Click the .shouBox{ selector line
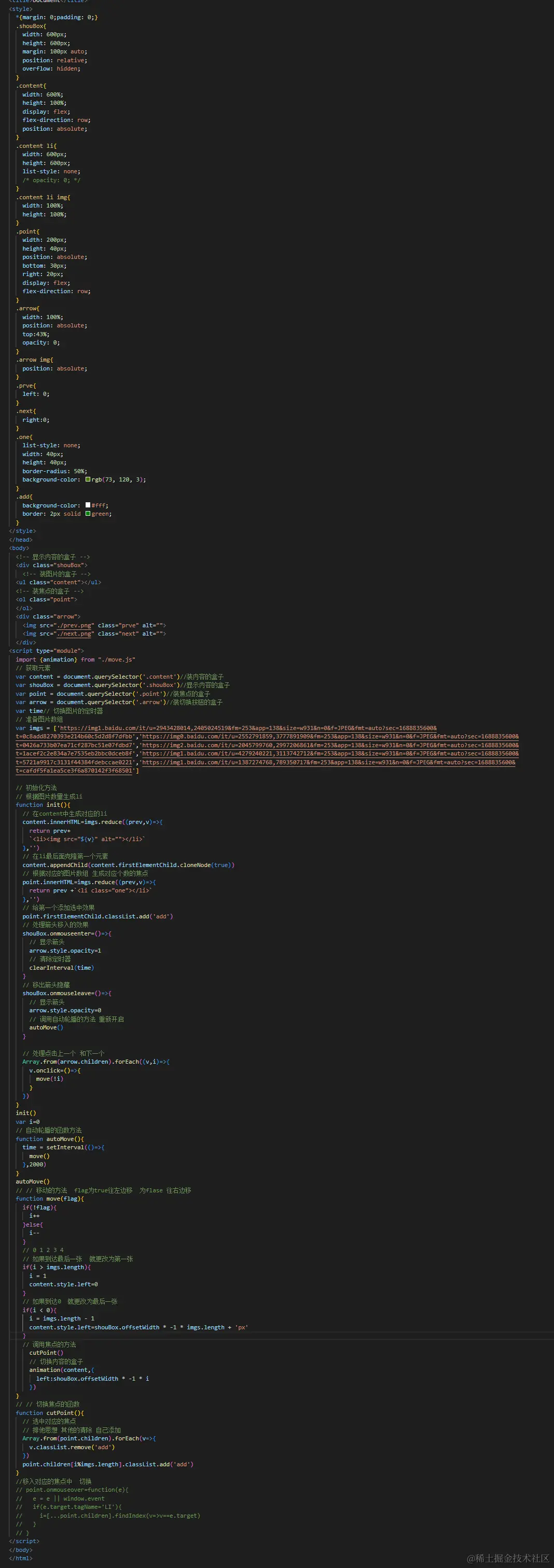This screenshot has height=1568, width=554. (x=31, y=26)
